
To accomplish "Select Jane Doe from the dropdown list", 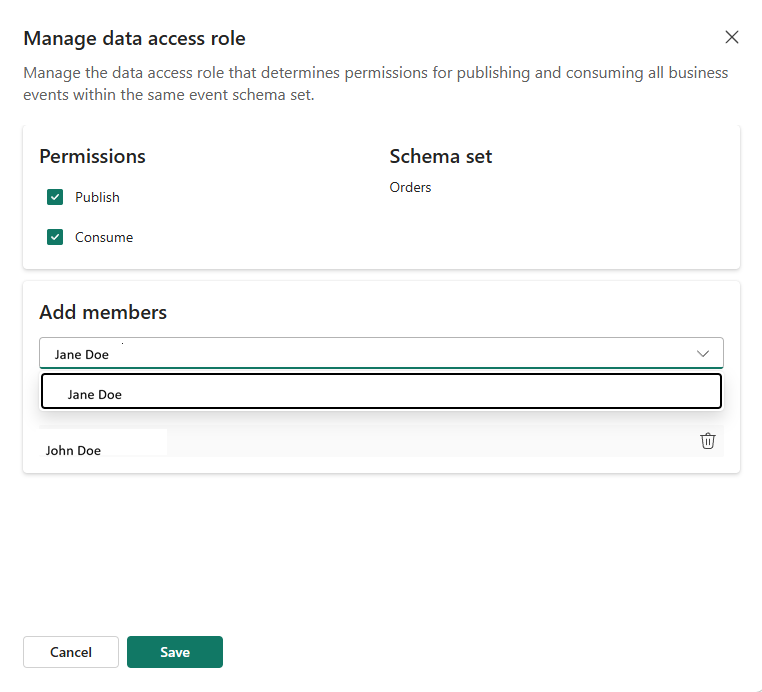I will pos(381,391).
